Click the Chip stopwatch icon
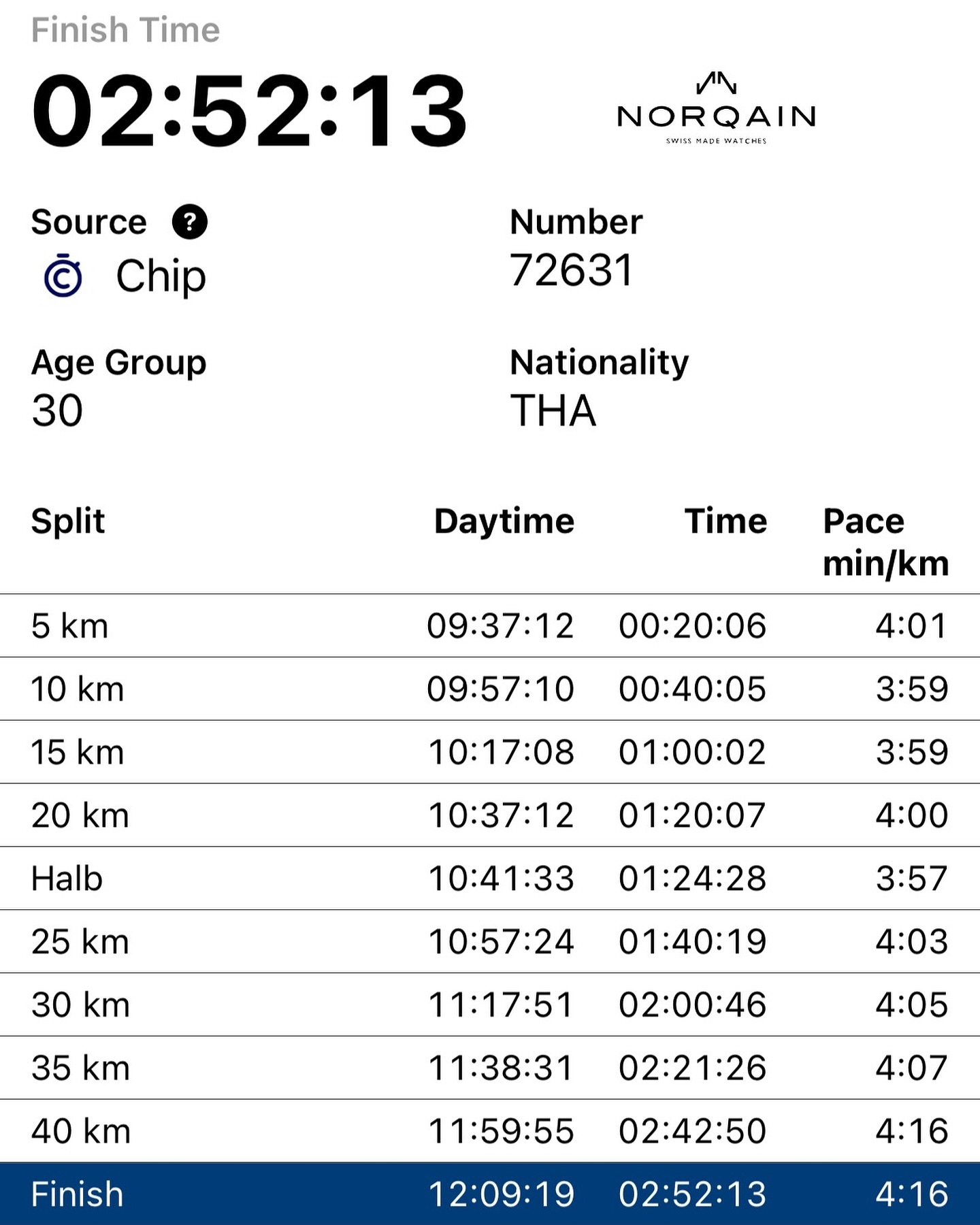980x1225 pixels. (x=63, y=276)
